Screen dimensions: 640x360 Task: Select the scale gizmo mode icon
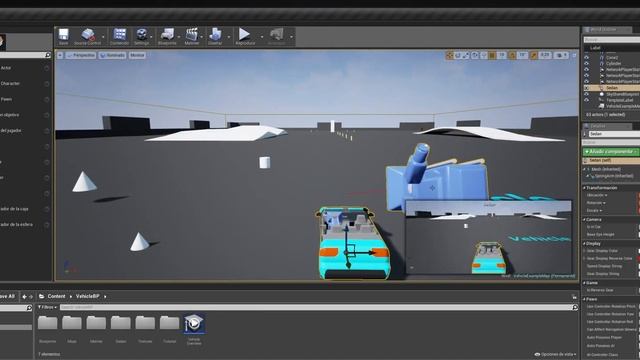point(466,55)
